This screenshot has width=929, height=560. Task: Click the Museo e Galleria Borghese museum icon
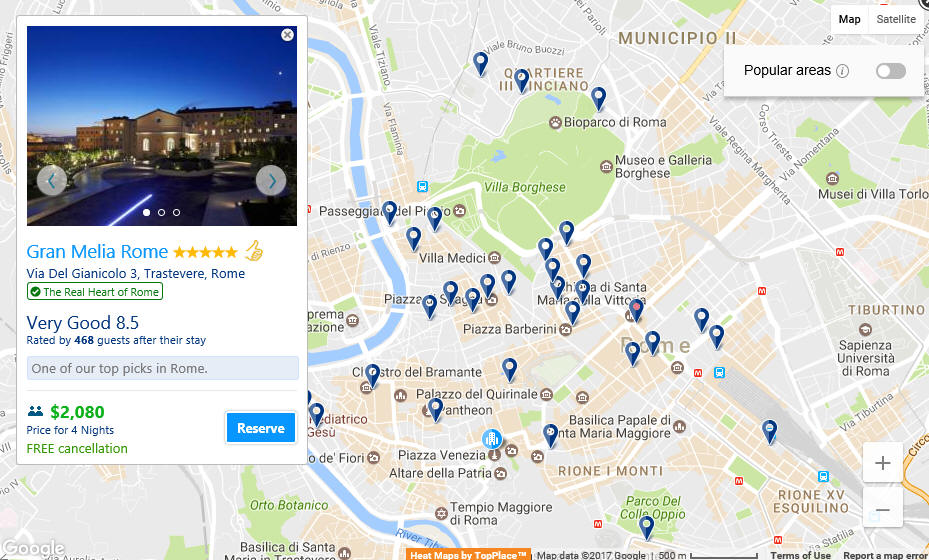(x=606, y=167)
